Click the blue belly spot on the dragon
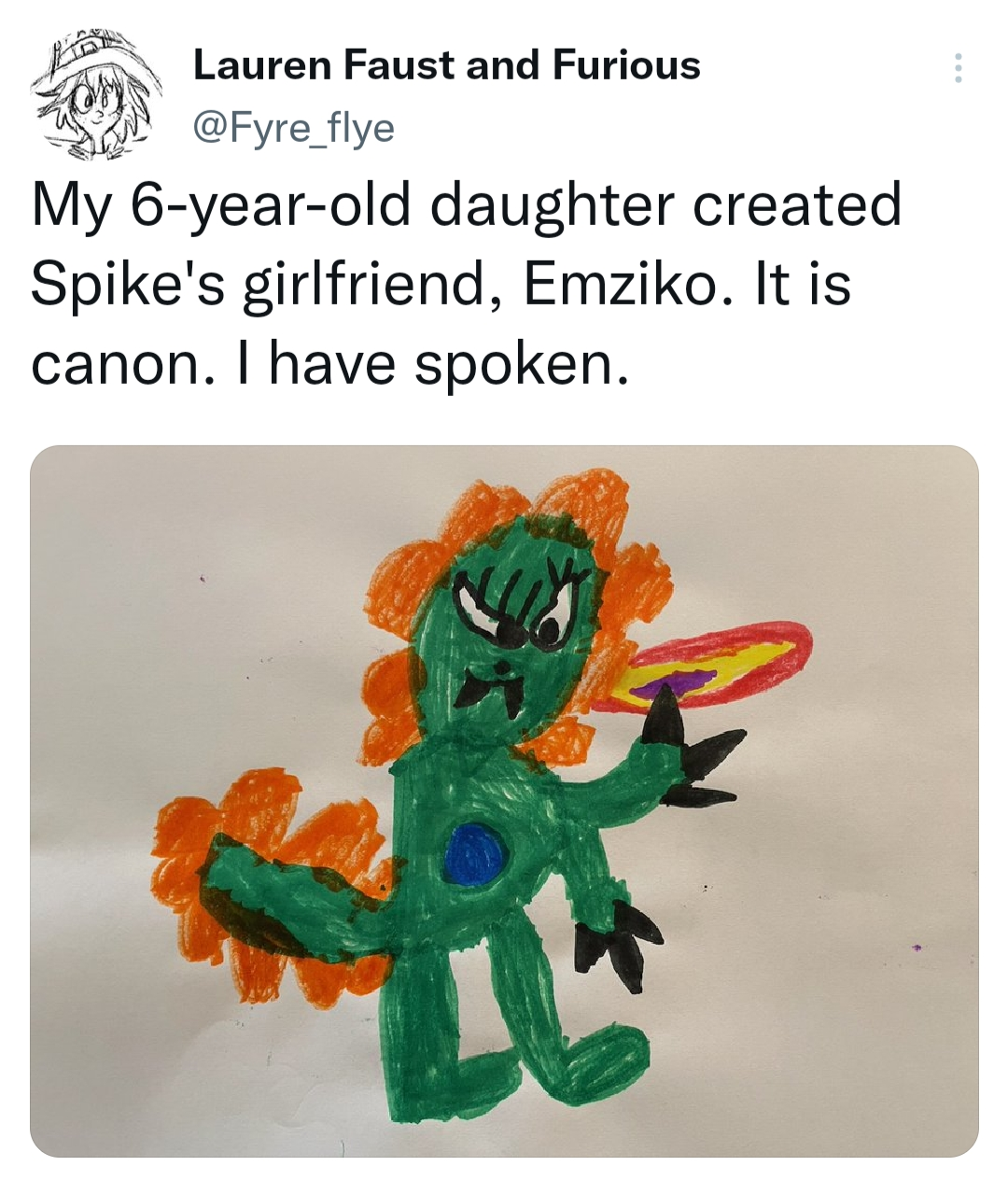Image resolution: width=1008 pixels, height=1180 pixels. click(x=477, y=853)
